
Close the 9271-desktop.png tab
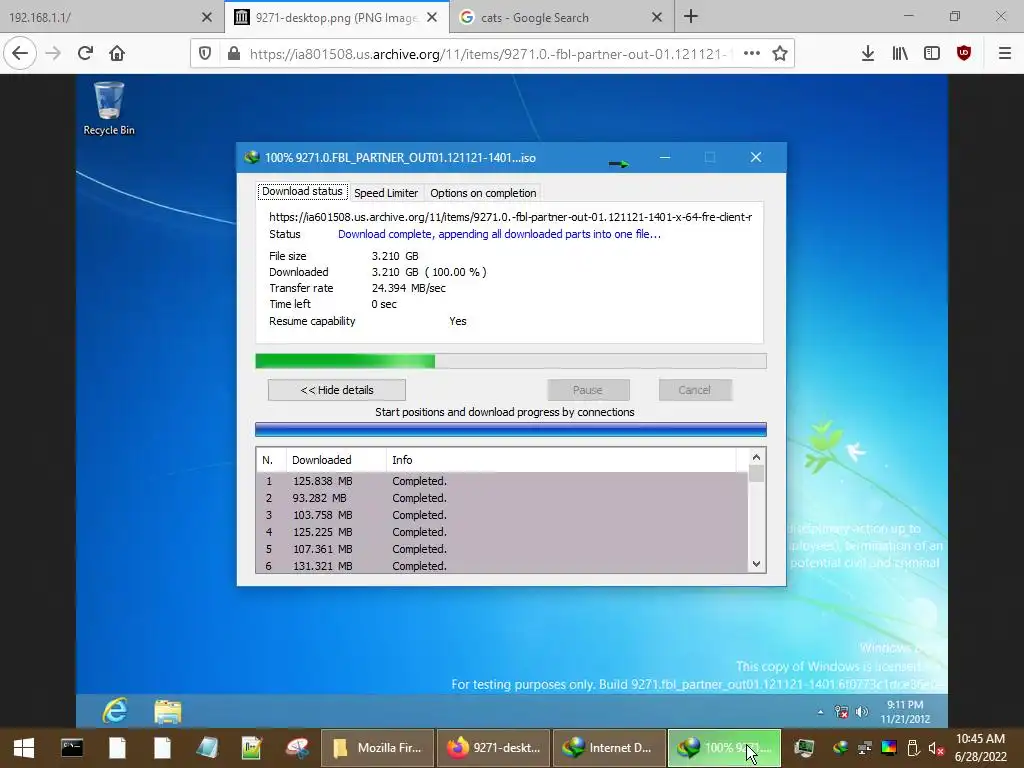tap(432, 17)
